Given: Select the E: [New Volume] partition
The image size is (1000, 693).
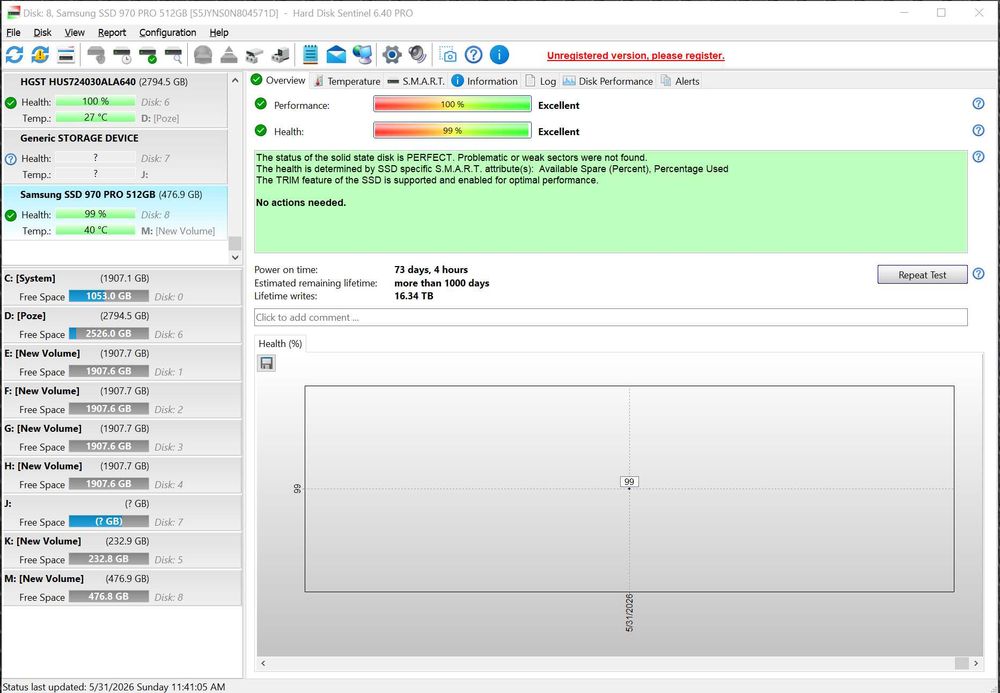Looking at the screenshot, I should [122, 362].
